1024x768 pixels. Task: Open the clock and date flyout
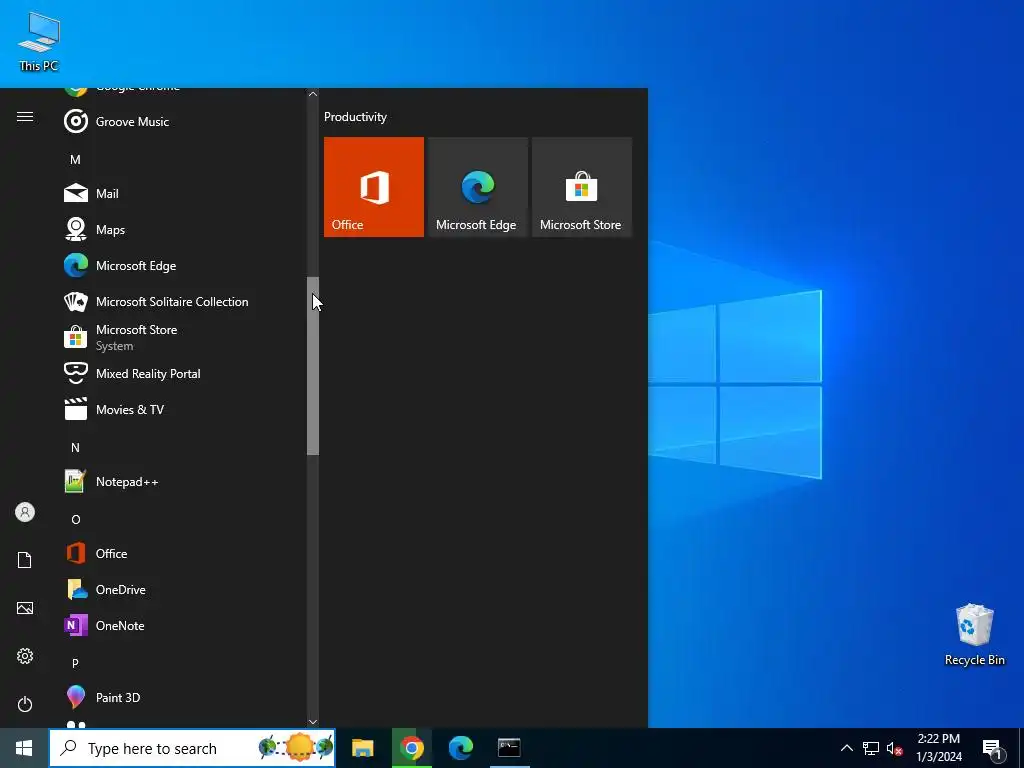point(939,748)
